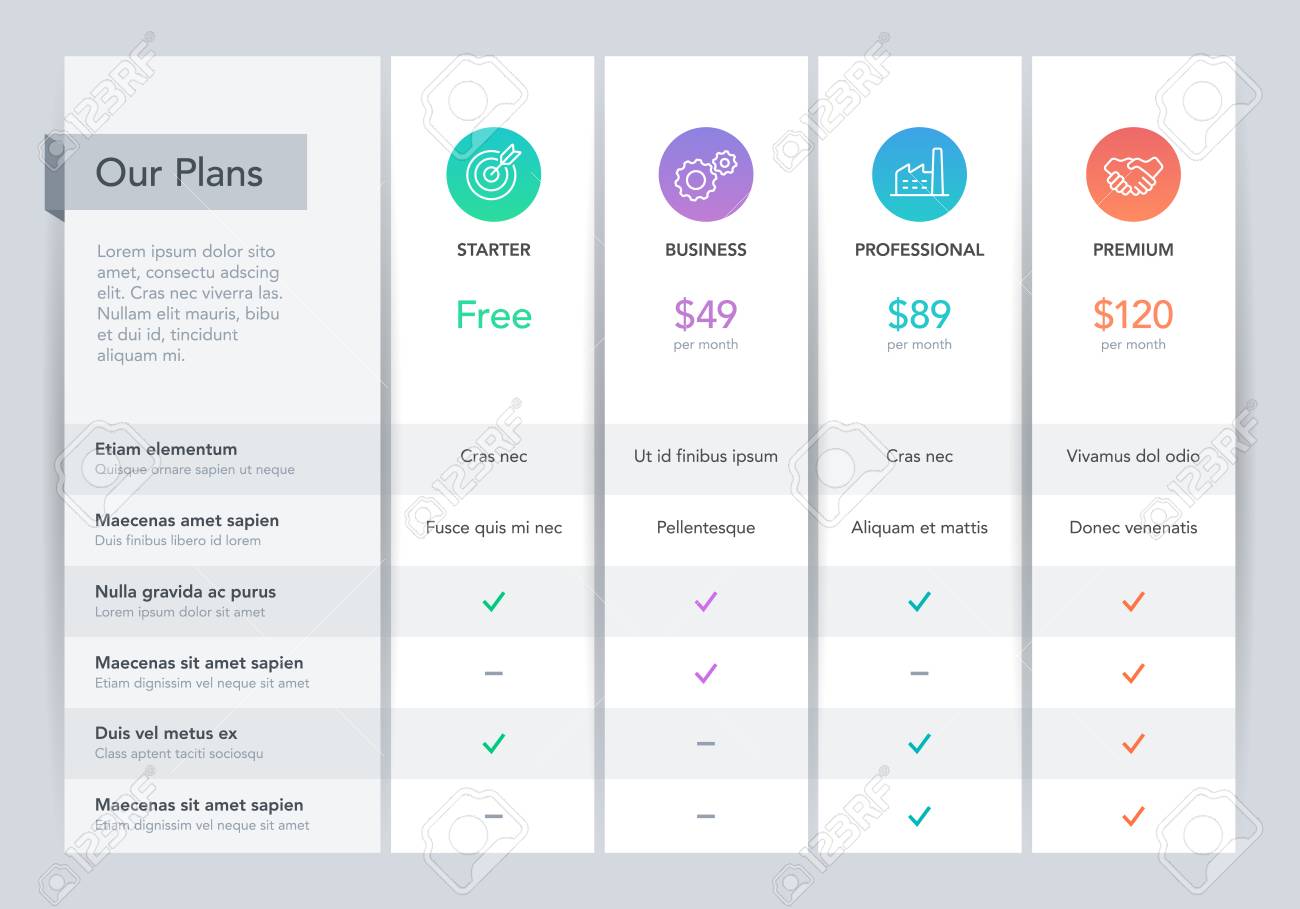This screenshot has height=909, width=1300.
Task: Click the Professional plan factory icon
Action: point(919,175)
